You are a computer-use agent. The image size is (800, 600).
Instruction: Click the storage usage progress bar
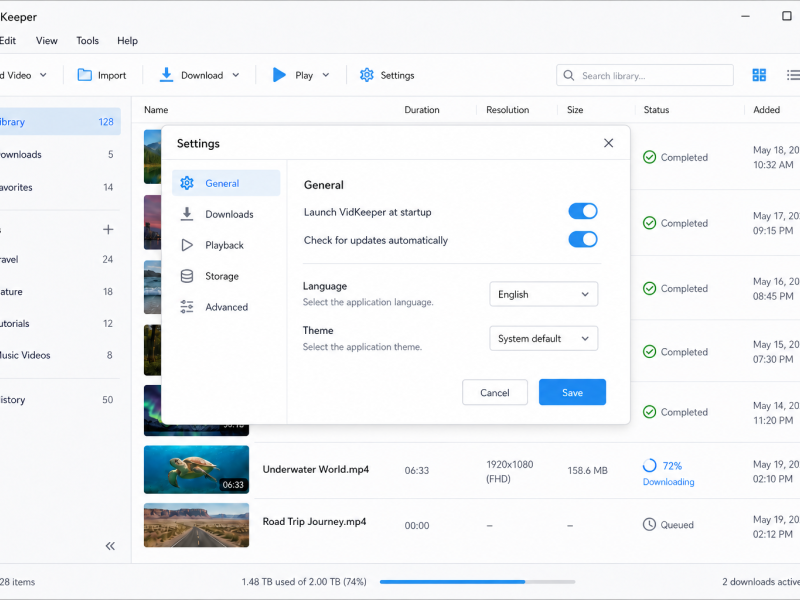click(478, 582)
